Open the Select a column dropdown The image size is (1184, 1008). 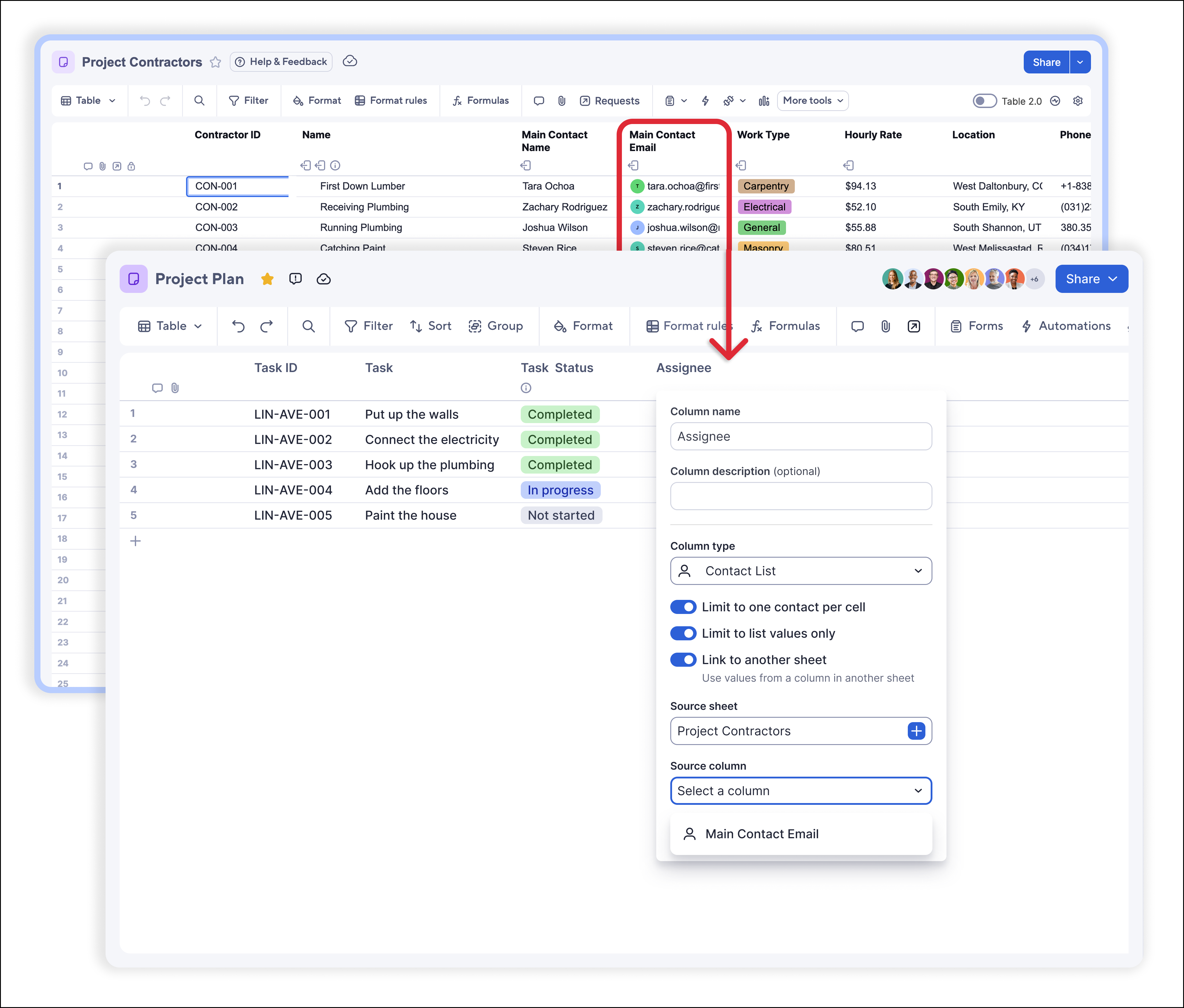(800, 791)
